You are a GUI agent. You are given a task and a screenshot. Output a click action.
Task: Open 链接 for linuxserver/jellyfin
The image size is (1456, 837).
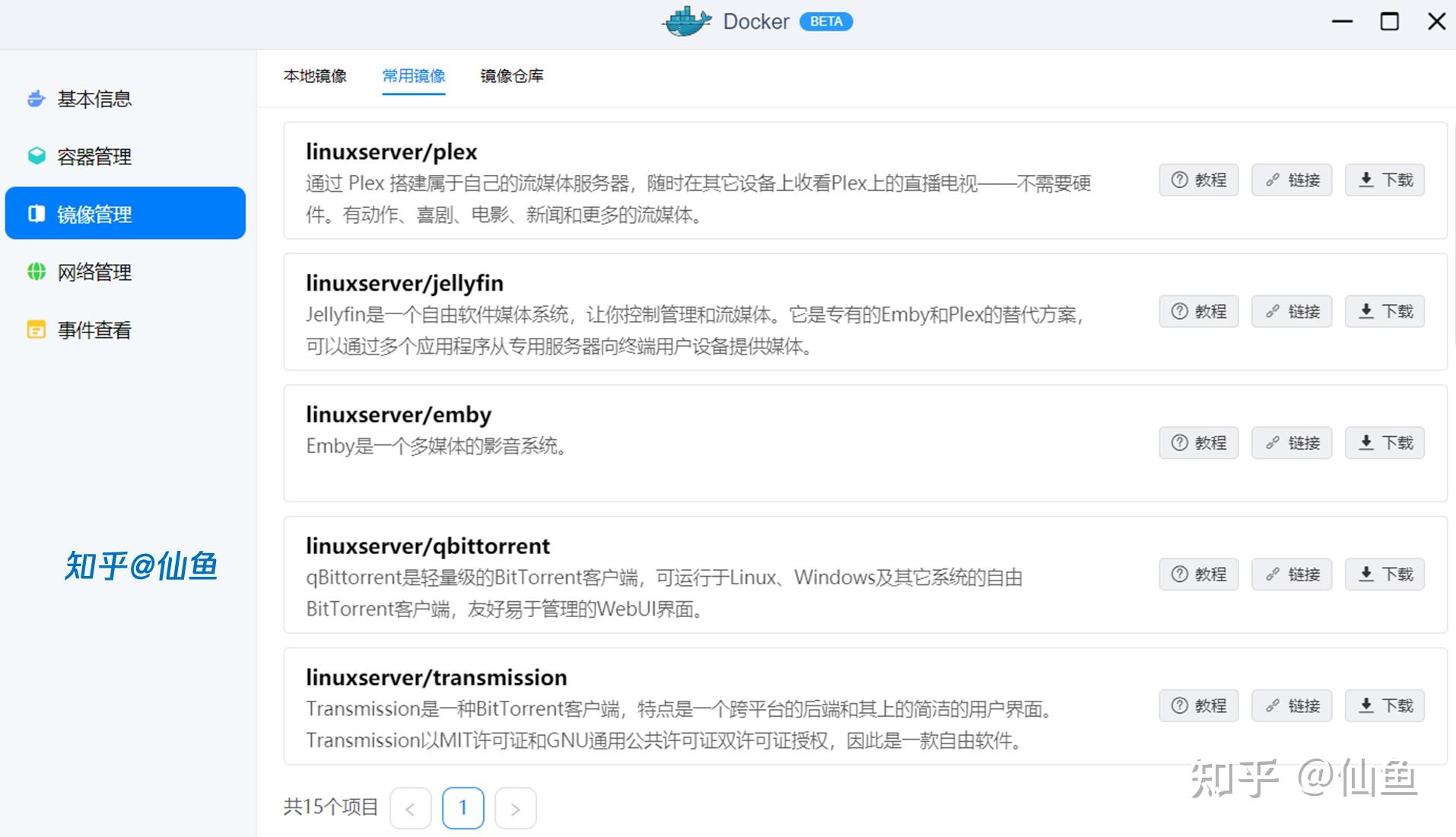coord(1292,311)
